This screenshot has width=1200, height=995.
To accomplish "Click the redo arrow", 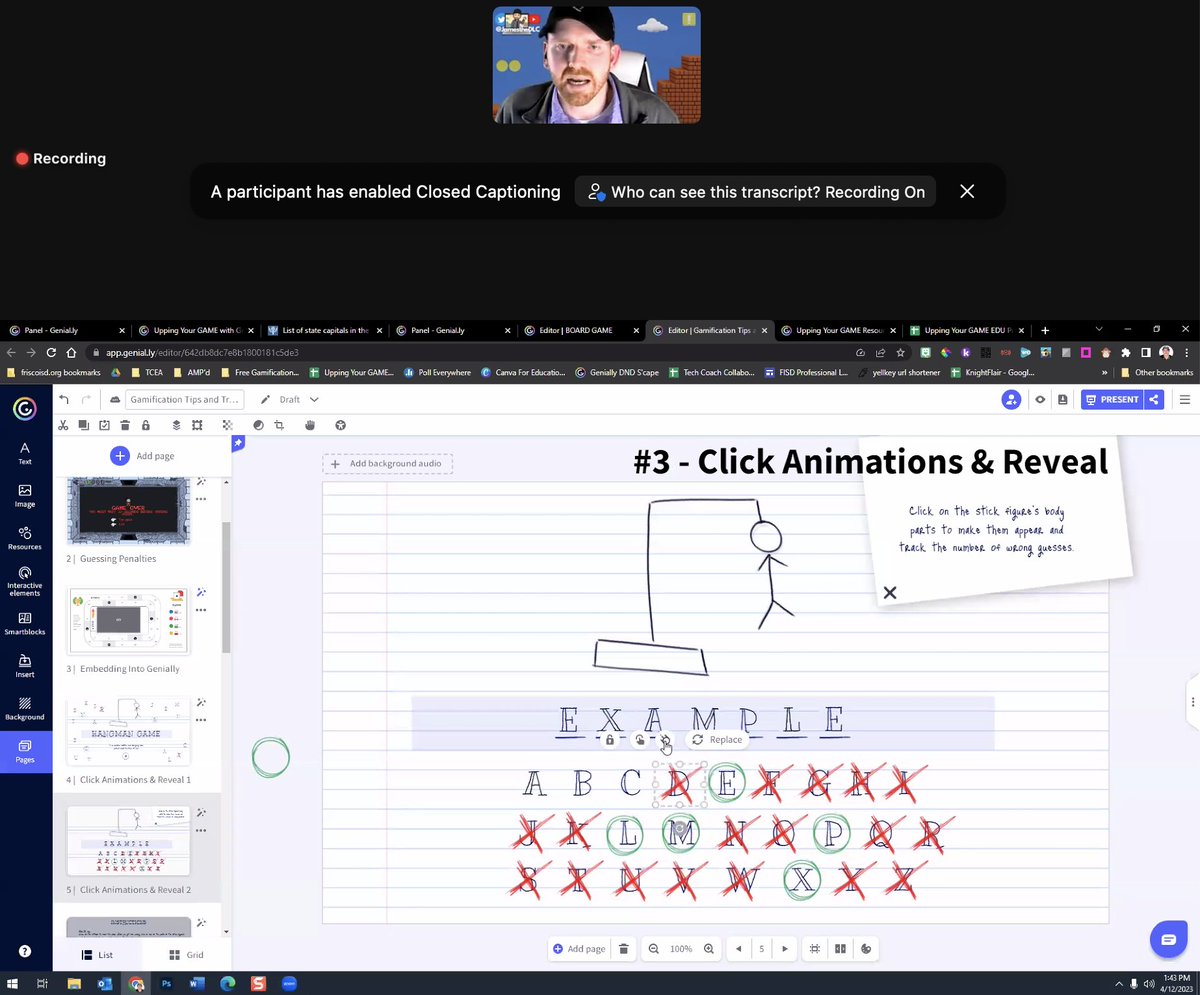I will (x=87, y=399).
